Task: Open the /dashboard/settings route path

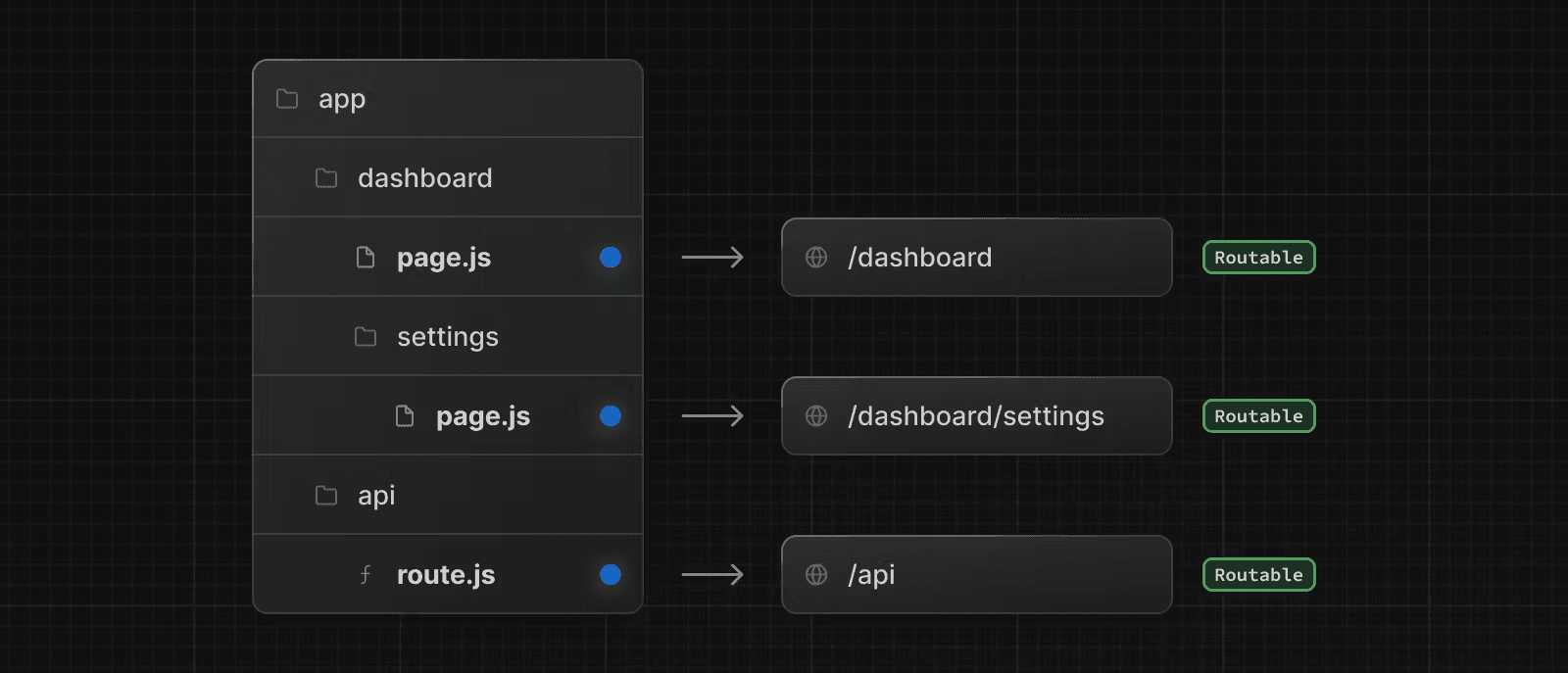Action: [976, 416]
